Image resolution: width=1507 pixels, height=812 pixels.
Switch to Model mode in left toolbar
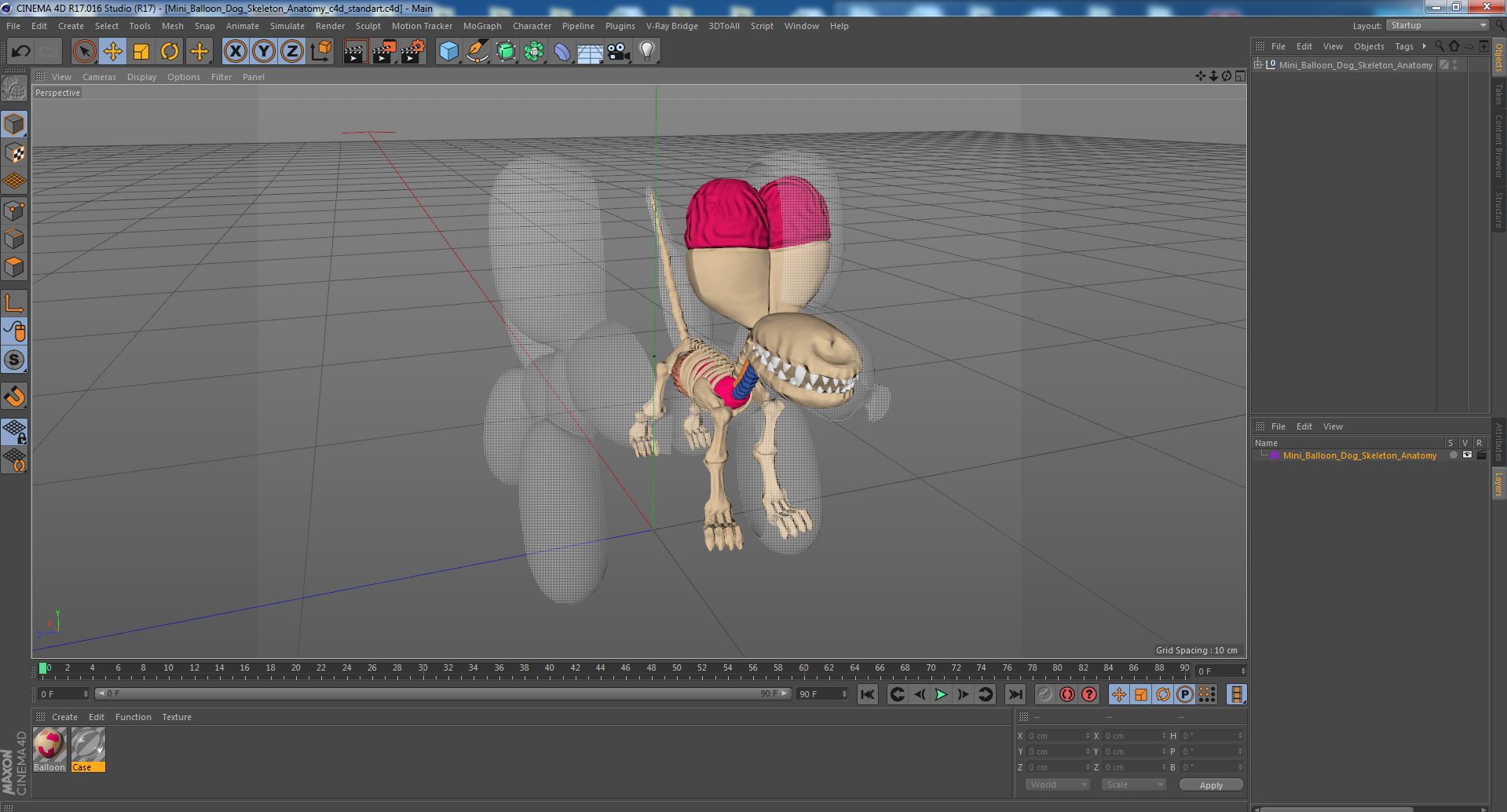point(14,125)
